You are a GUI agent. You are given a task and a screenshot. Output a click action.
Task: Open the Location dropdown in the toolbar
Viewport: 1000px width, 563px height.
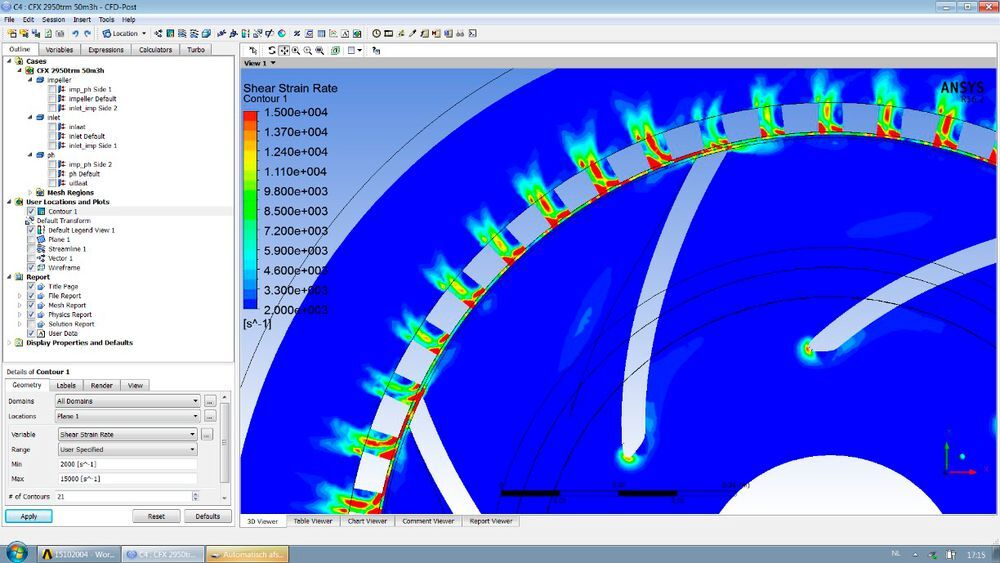click(124, 33)
